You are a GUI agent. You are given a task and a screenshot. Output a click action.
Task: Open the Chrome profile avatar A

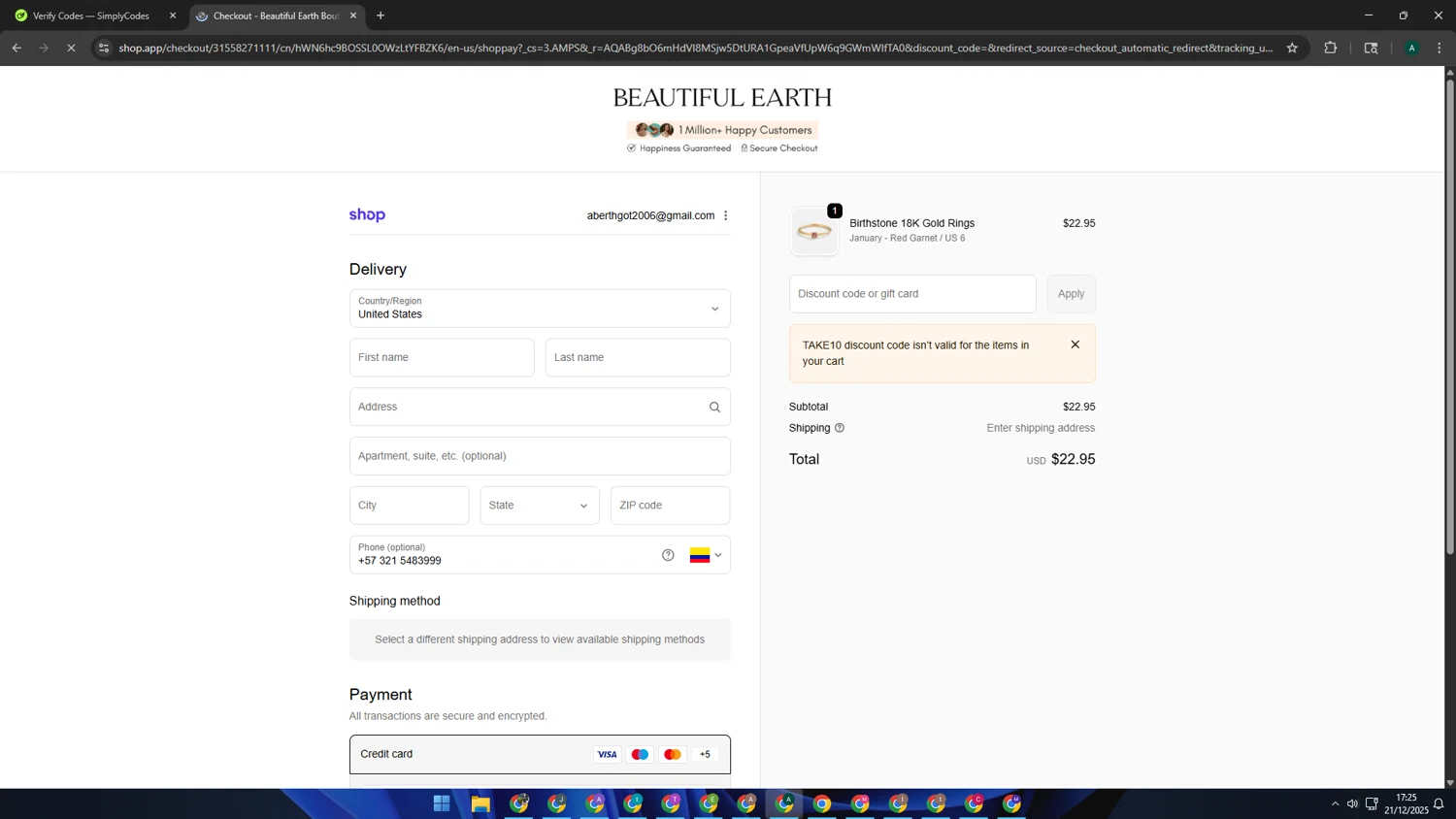coord(1411,48)
